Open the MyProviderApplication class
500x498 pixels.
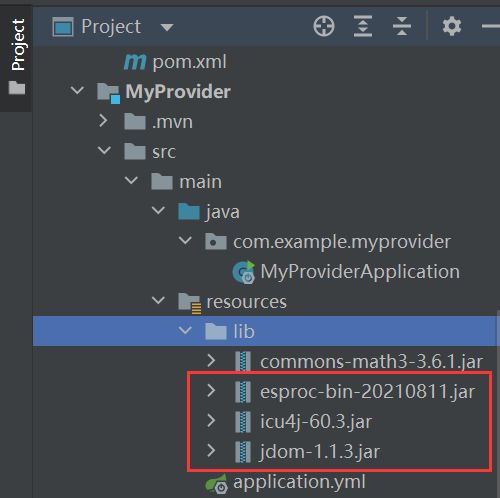tap(360, 272)
